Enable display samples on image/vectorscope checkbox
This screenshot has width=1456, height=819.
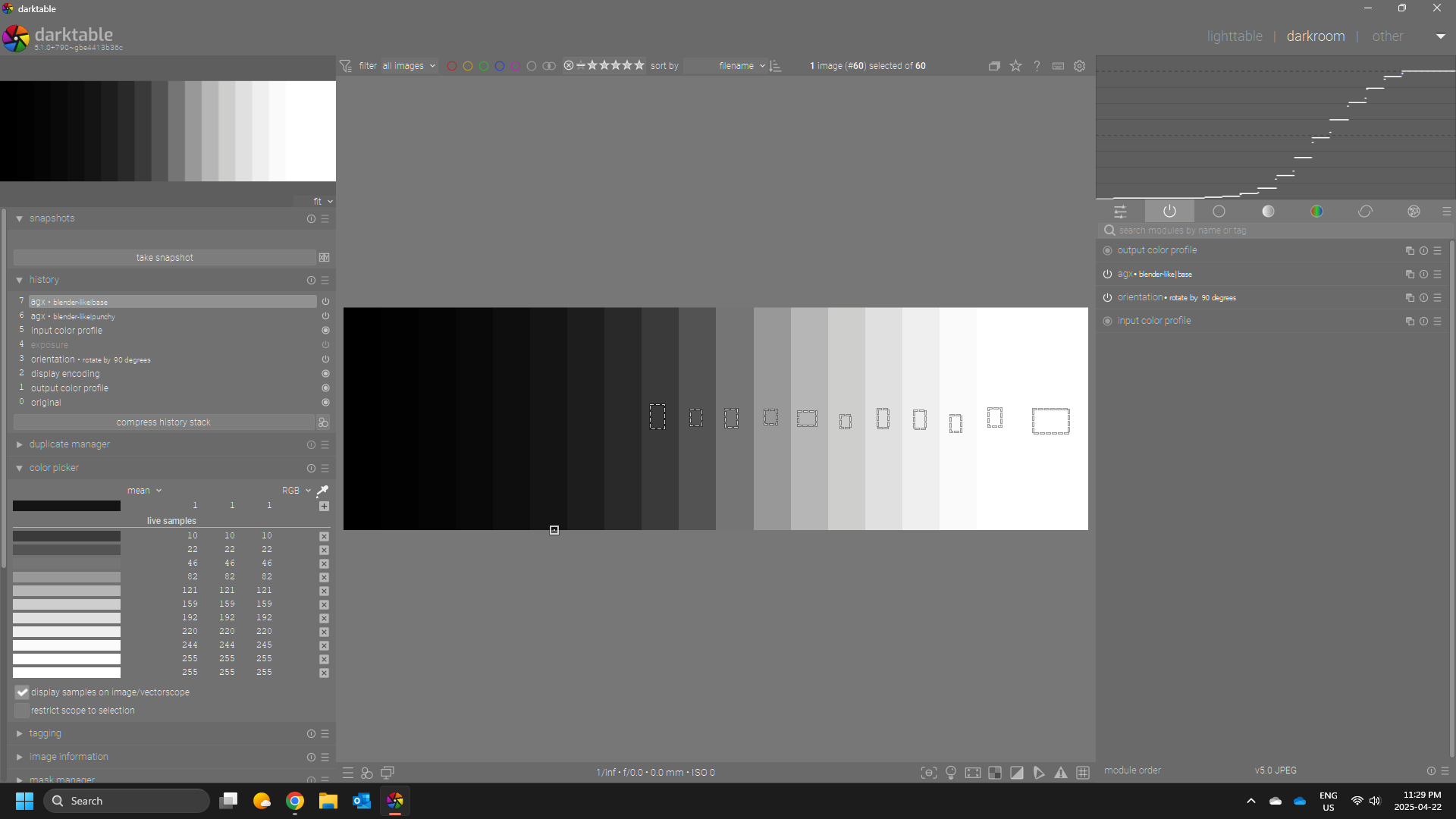(x=22, y=692)
